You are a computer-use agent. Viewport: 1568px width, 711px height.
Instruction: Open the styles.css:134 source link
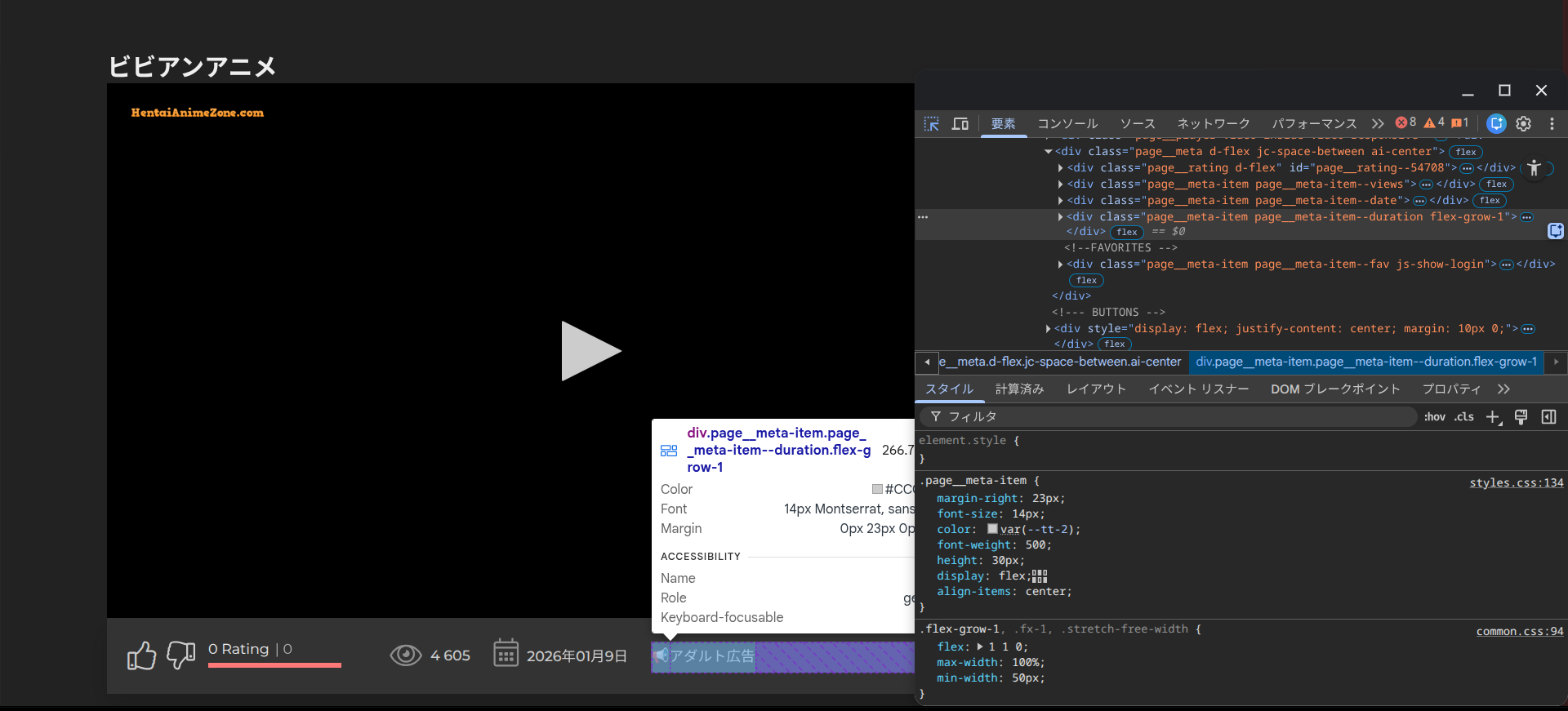[x=1517, y=483]
